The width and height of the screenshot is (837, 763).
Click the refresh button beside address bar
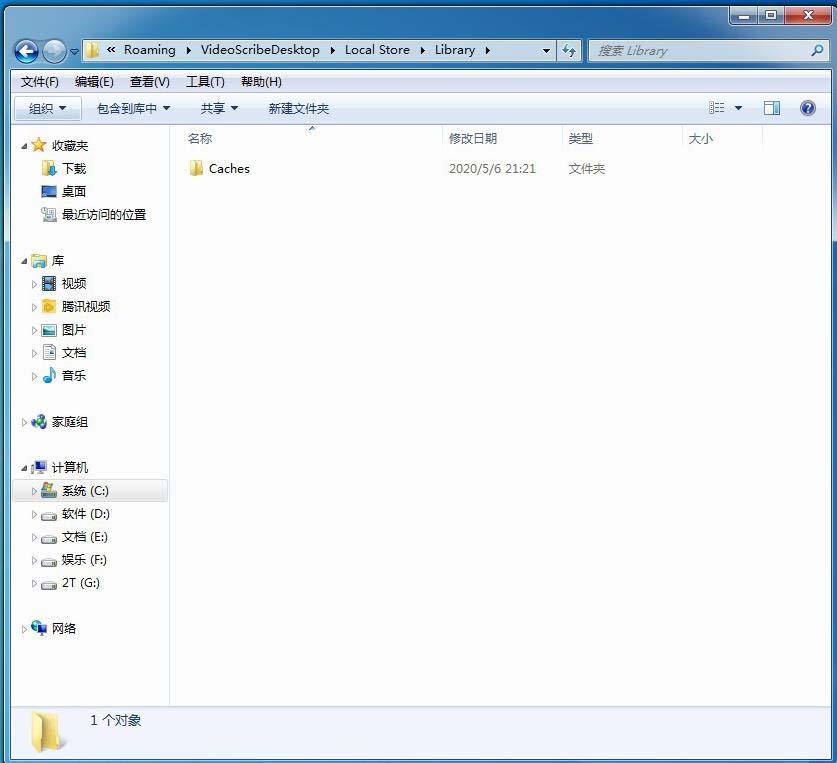tap(569, 51)
